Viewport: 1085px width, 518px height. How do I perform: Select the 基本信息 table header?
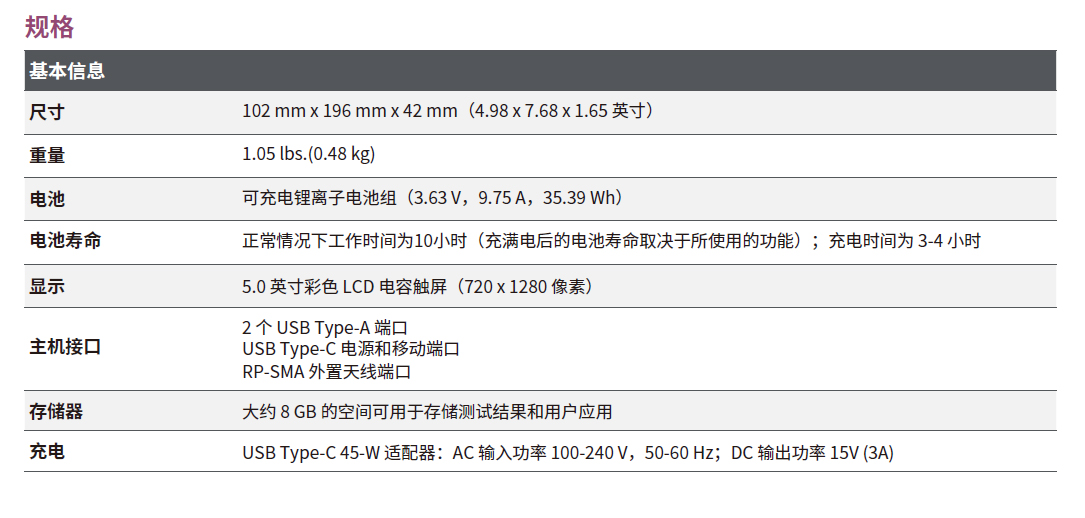click(67, 71)
